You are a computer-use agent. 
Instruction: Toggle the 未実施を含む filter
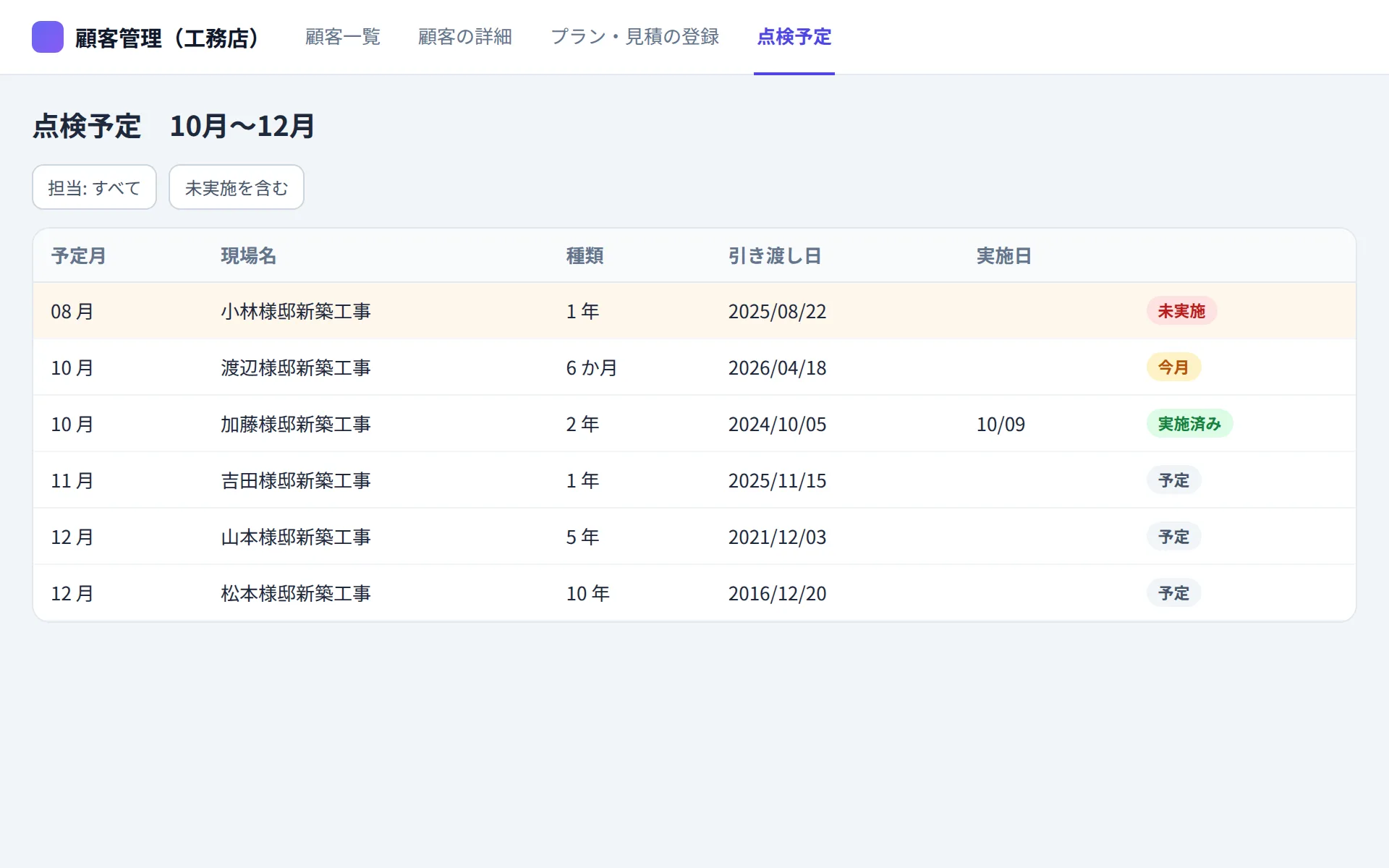point(237,187)
